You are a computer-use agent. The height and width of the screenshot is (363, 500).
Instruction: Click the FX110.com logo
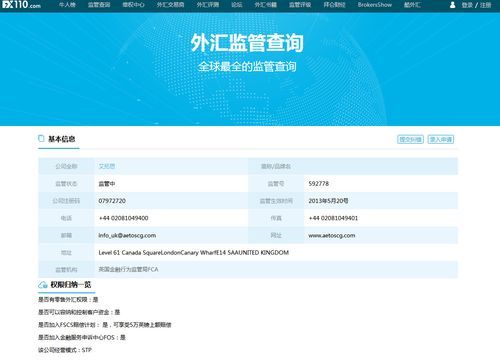click(x=21, y=5)
